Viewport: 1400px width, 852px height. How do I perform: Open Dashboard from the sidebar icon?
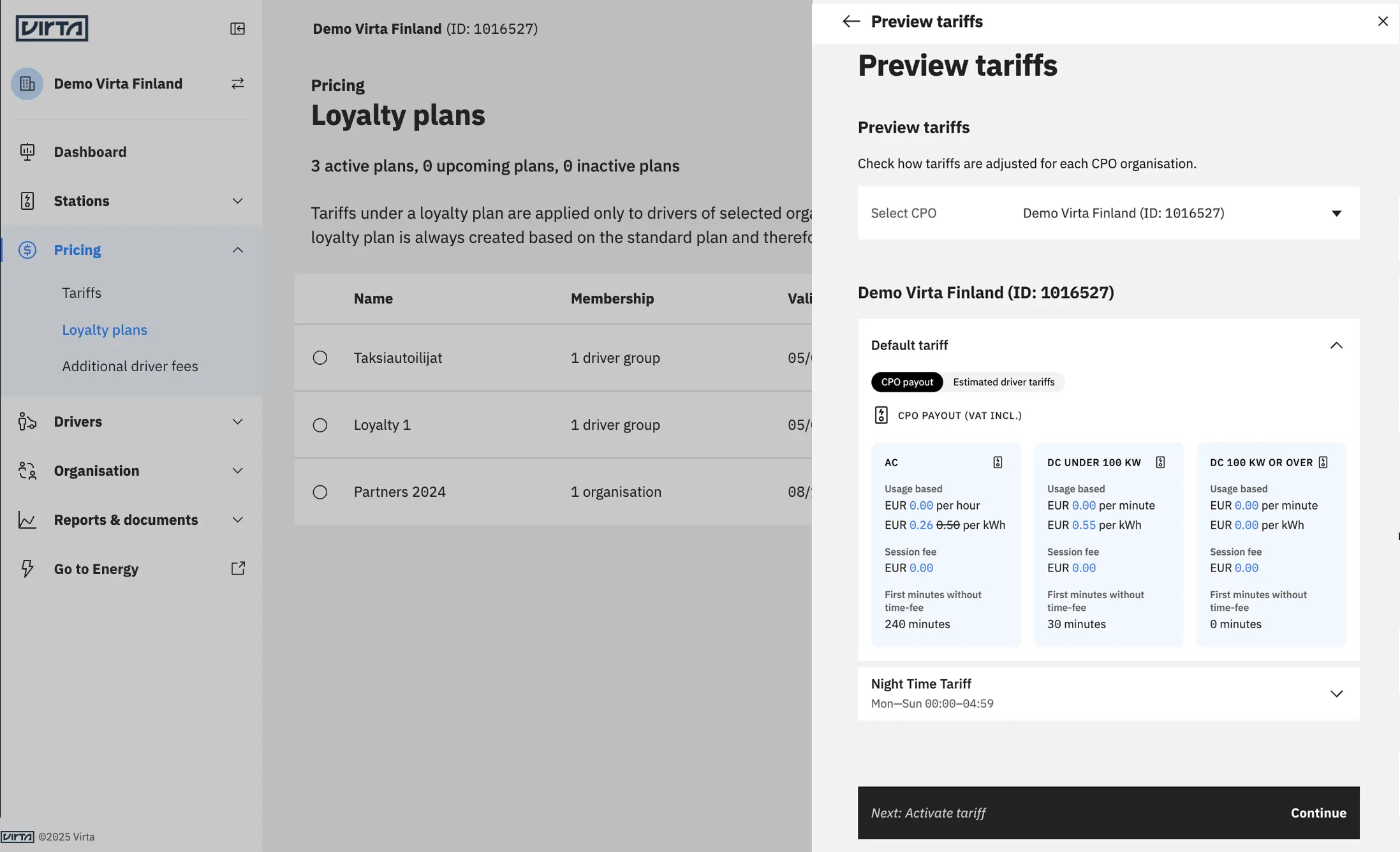pos(27,152)
